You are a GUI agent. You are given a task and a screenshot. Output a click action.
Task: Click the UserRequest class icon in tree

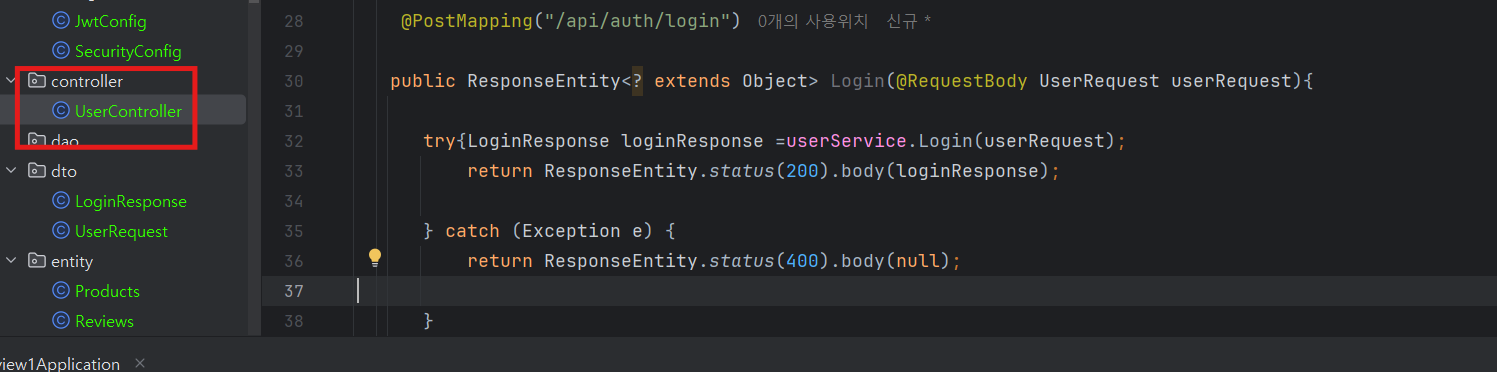(x=60, y=231)
